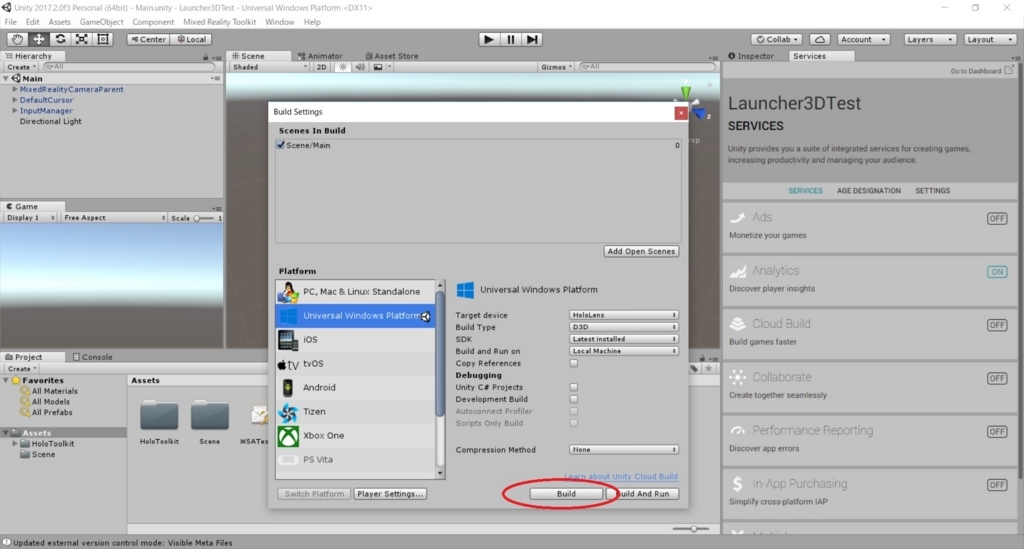Image resolution: width=1024 pixels, height=549 pixels.
Task: Open Learn about Unity Cloud Build link
Action: (x=620, y=477)
